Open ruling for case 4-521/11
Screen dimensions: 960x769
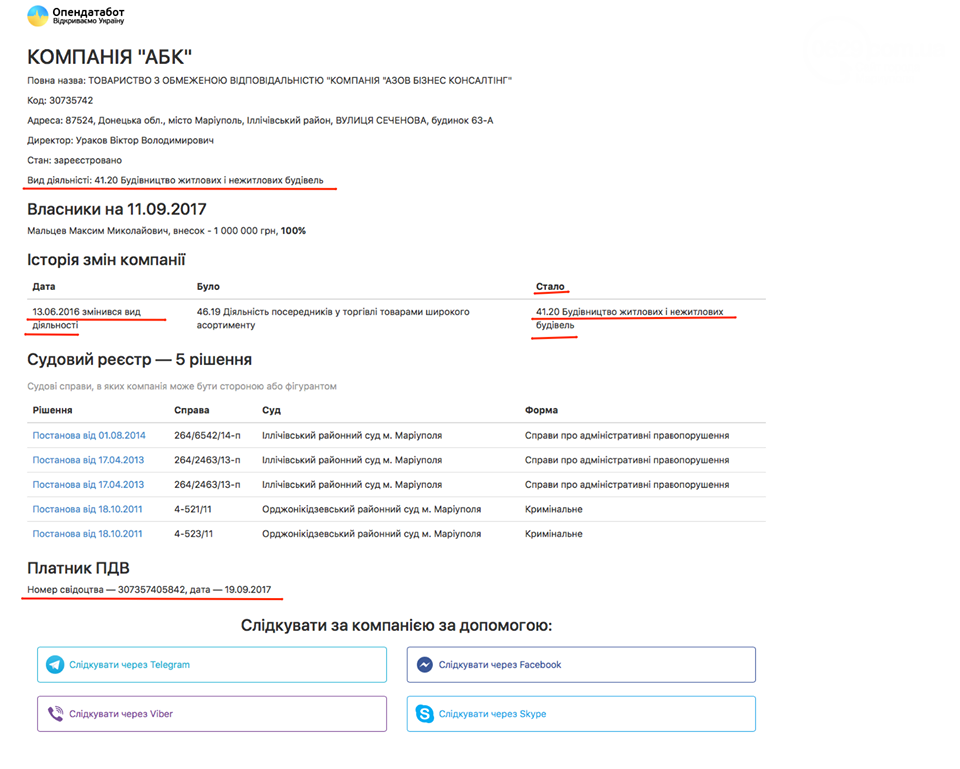(87, 509)
